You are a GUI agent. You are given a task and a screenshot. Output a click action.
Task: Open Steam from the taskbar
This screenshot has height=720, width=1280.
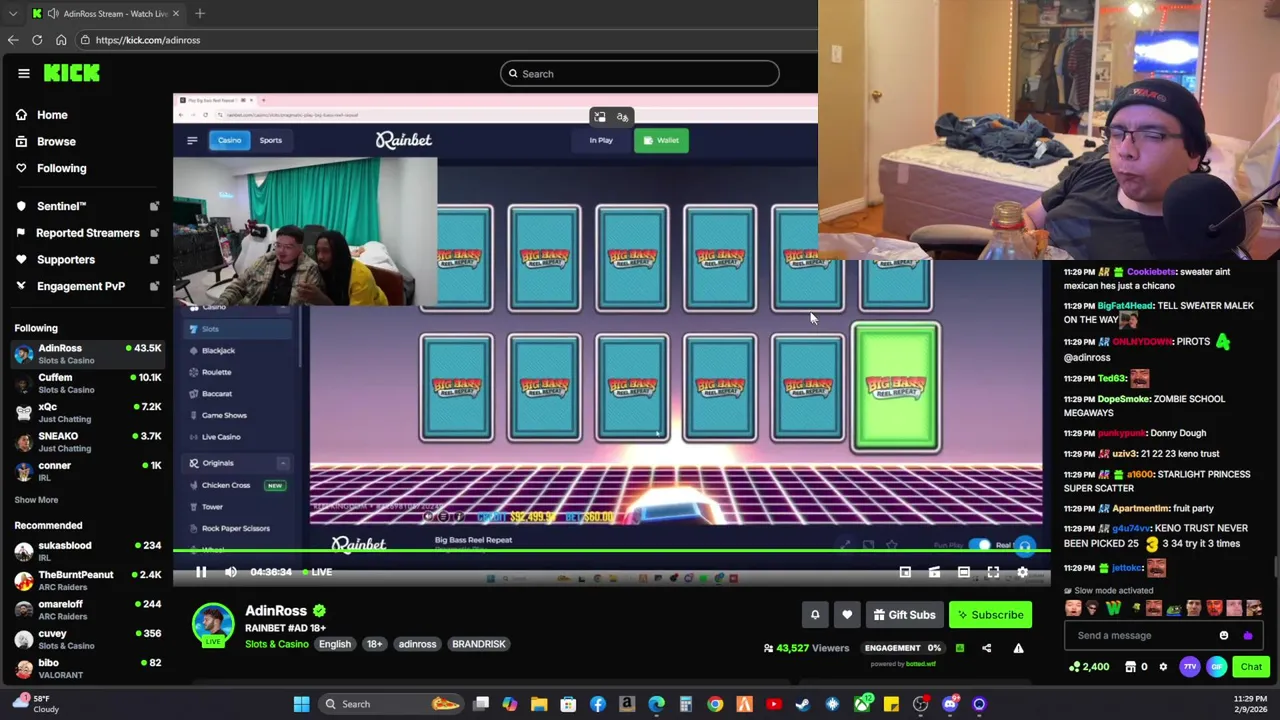pyautogui.click(x=802, y=704)
